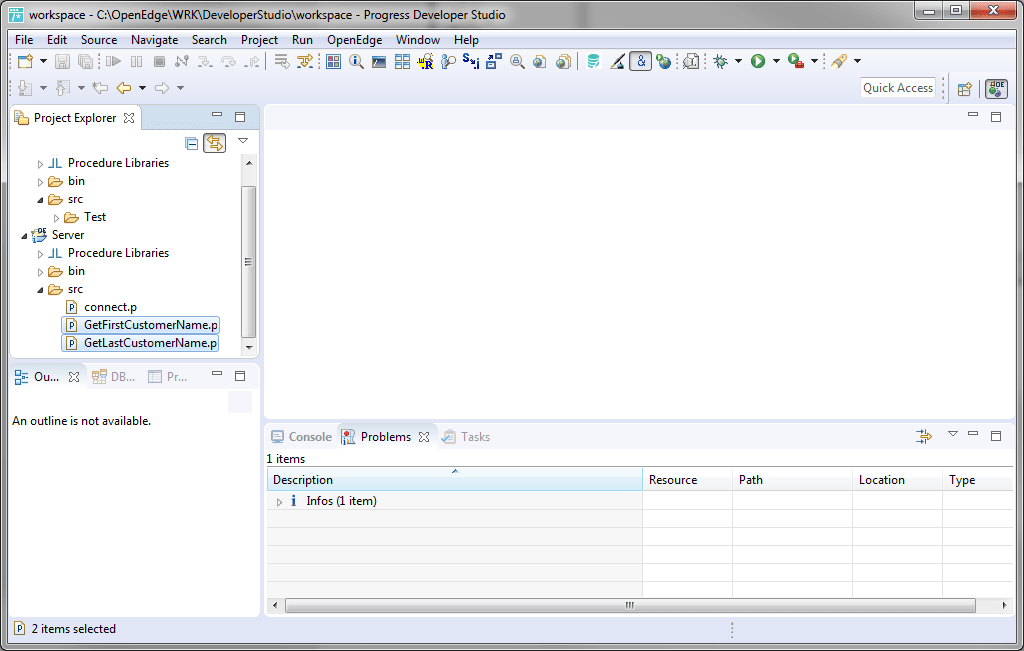Switch to the DB Structure tab
The image size is (1024, 651).
[114, 377]
